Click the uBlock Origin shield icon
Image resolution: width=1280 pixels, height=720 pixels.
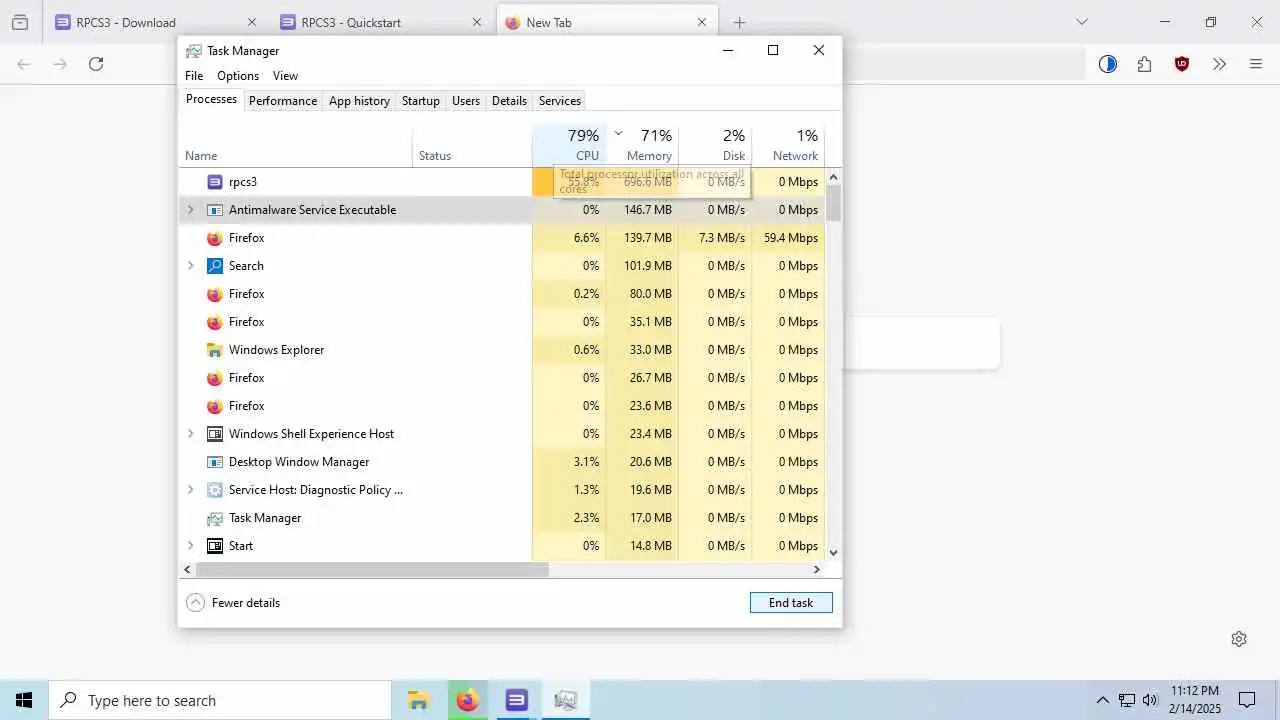tap(1182, 64)
